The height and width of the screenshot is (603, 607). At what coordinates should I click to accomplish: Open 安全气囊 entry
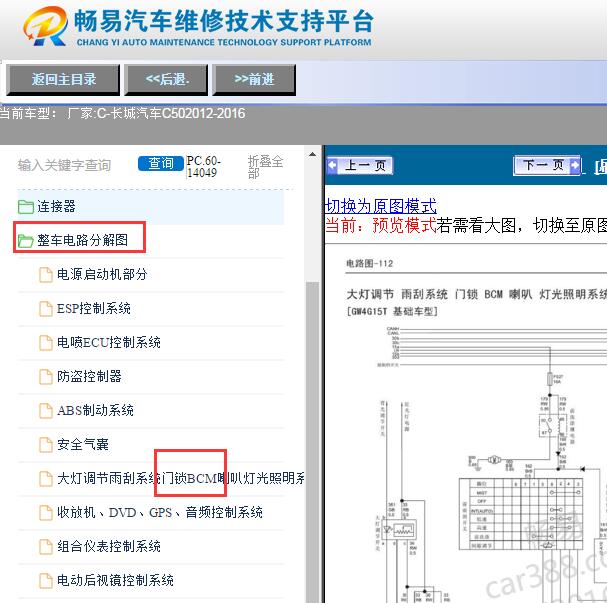point(83,445)
